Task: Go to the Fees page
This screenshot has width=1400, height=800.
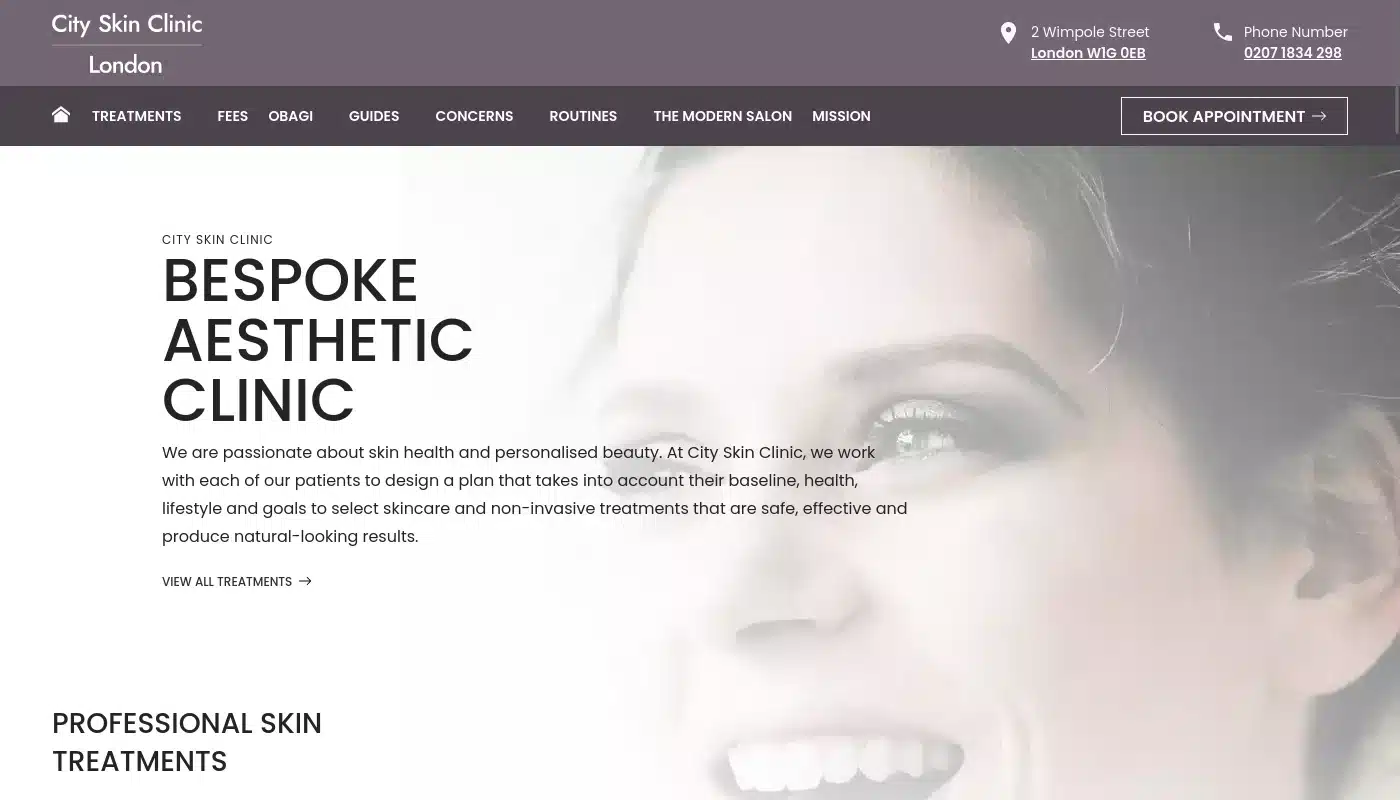Action: pyautogui.click(x=232, y=116)
